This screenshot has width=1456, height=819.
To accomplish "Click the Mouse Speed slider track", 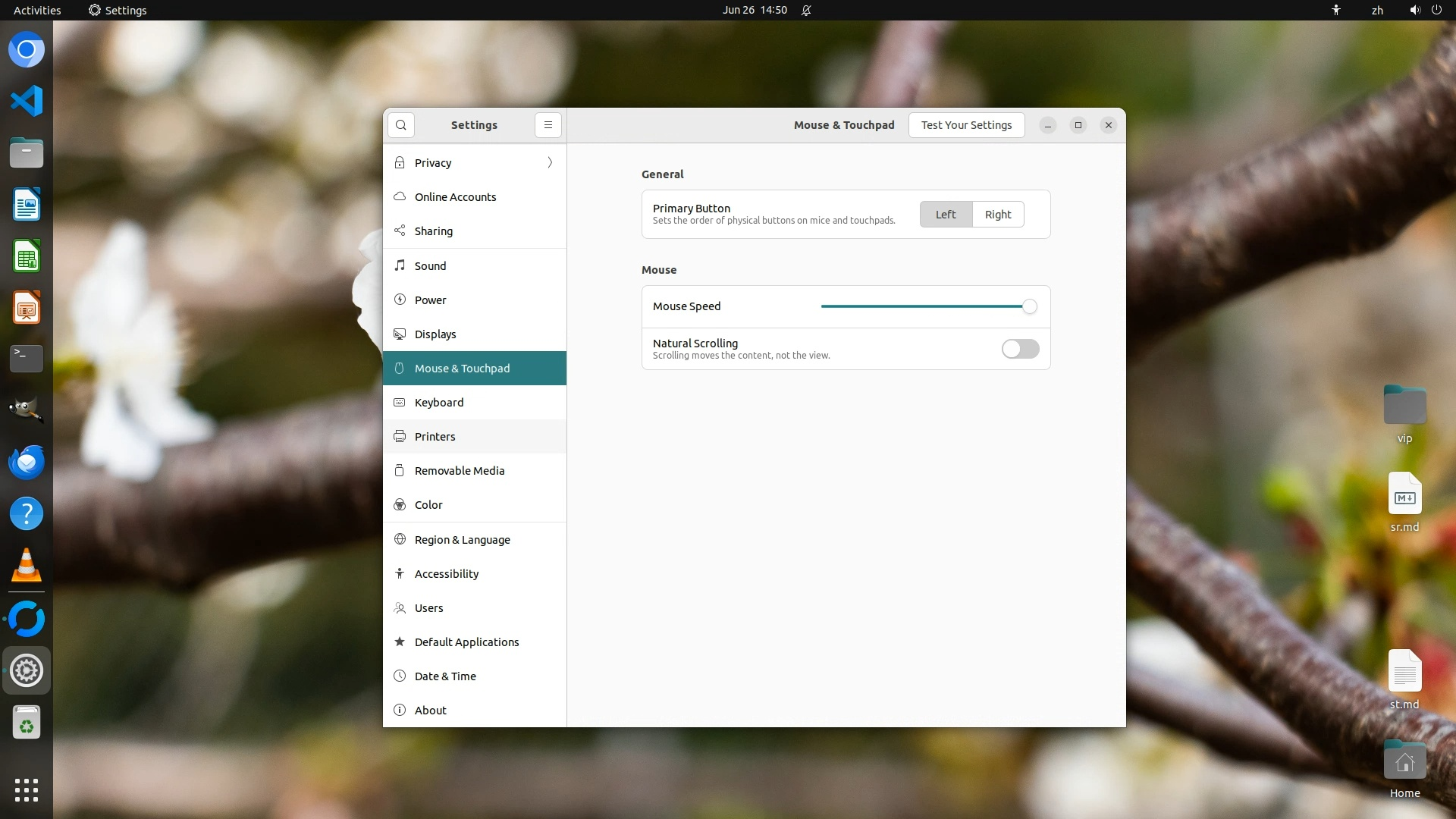I will tap(921, 306).
